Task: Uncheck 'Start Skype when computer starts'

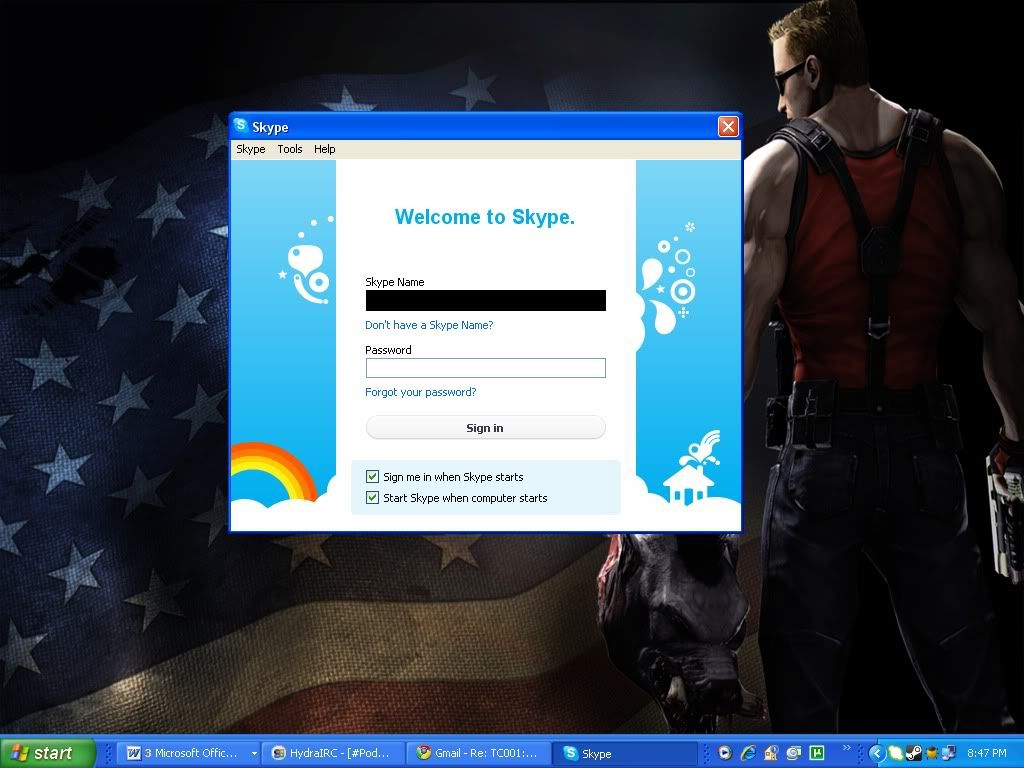Action: click(373, 498)
